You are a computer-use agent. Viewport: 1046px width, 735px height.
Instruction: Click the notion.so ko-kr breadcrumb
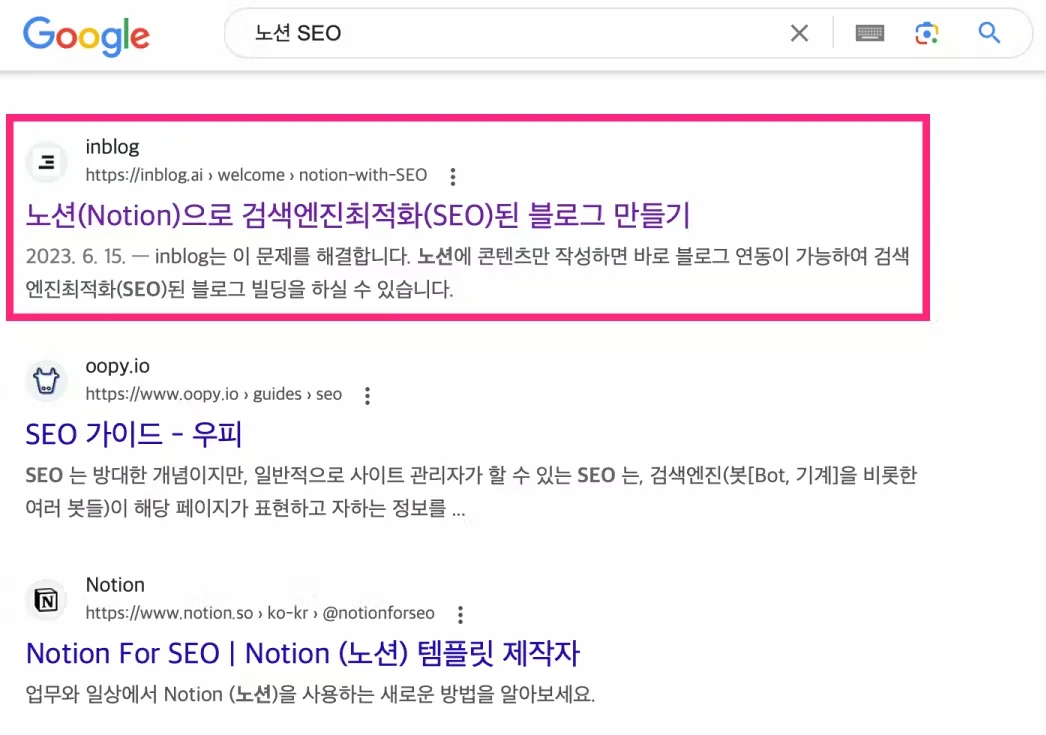click(x=263, y=613)
